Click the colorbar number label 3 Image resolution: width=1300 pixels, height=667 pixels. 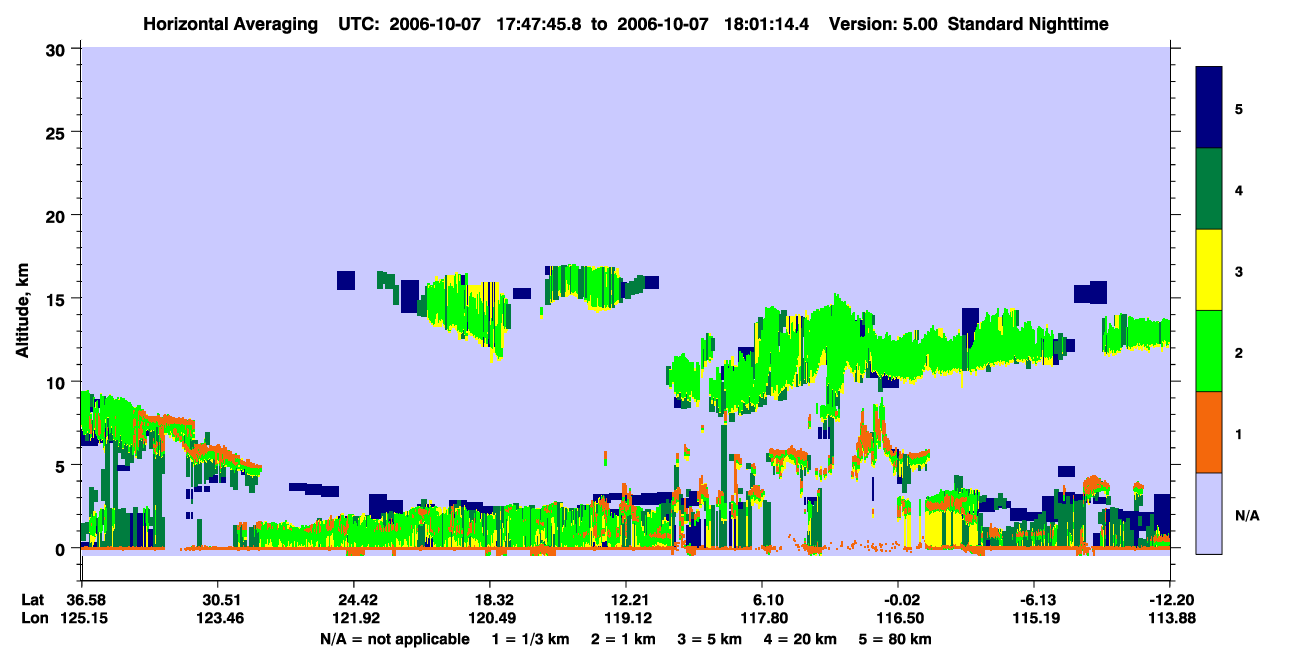pos(1239,271)
